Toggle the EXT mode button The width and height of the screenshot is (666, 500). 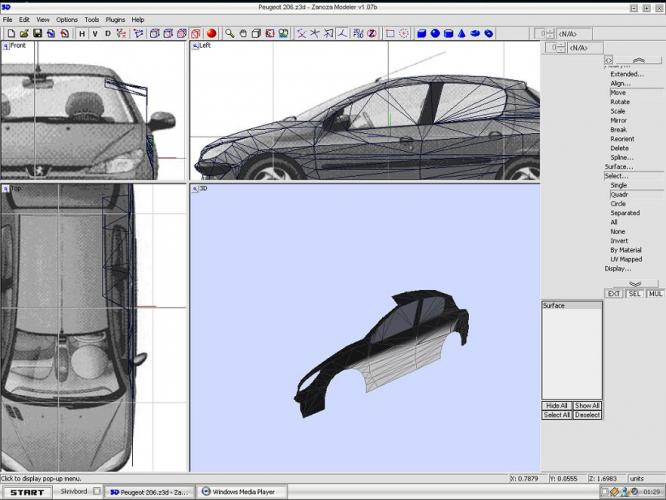[x=615, y=294]
